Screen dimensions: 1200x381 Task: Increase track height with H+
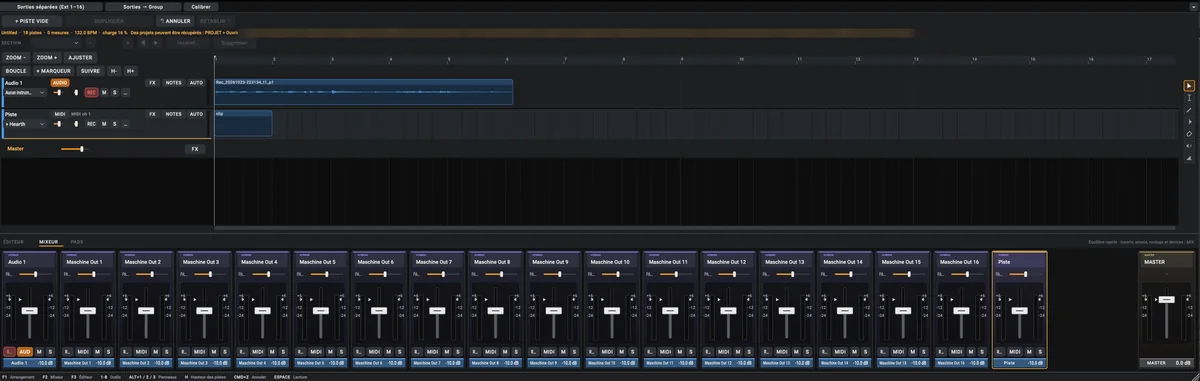click(130, 71)
